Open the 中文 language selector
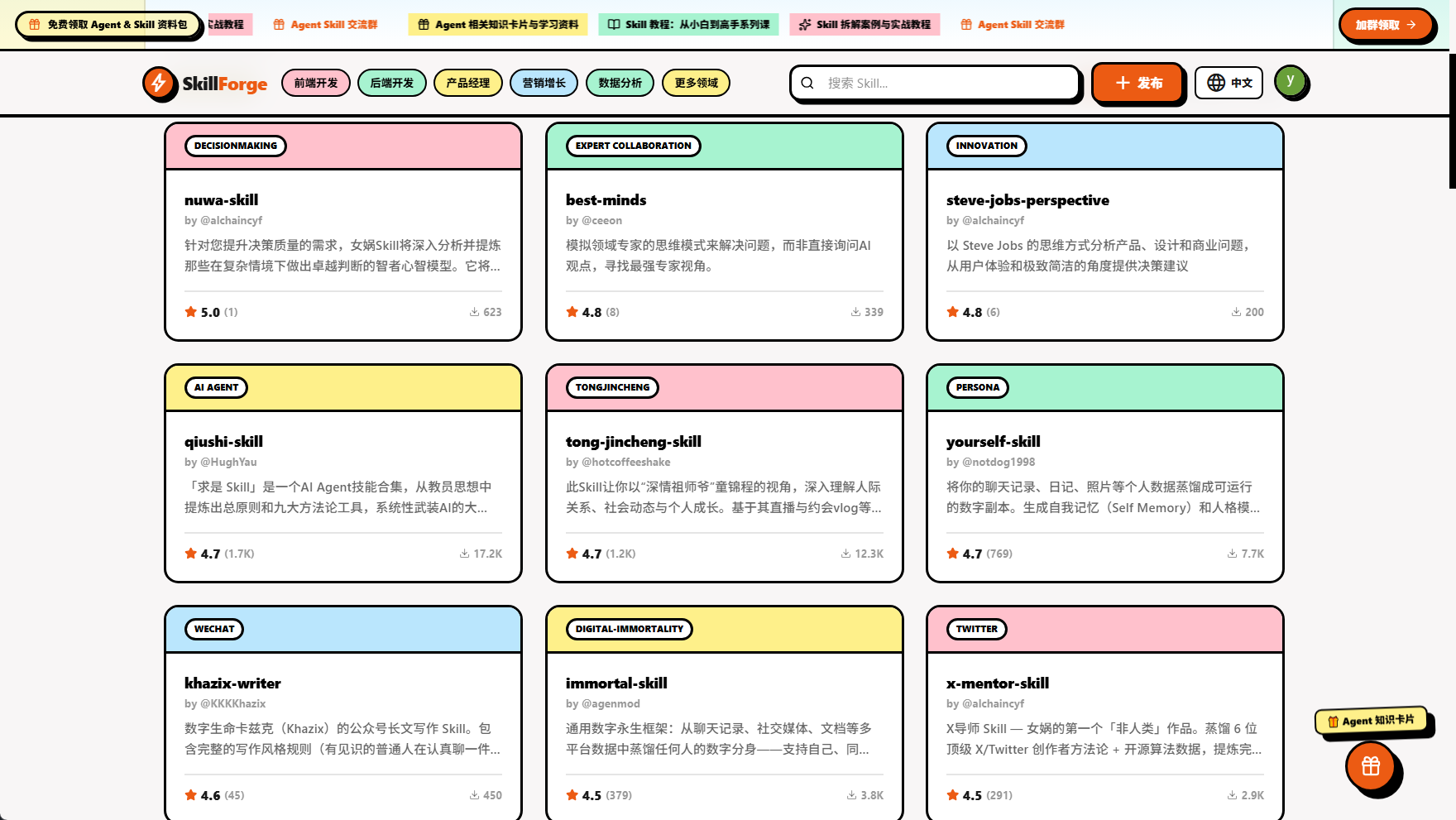 (1228, 83)
